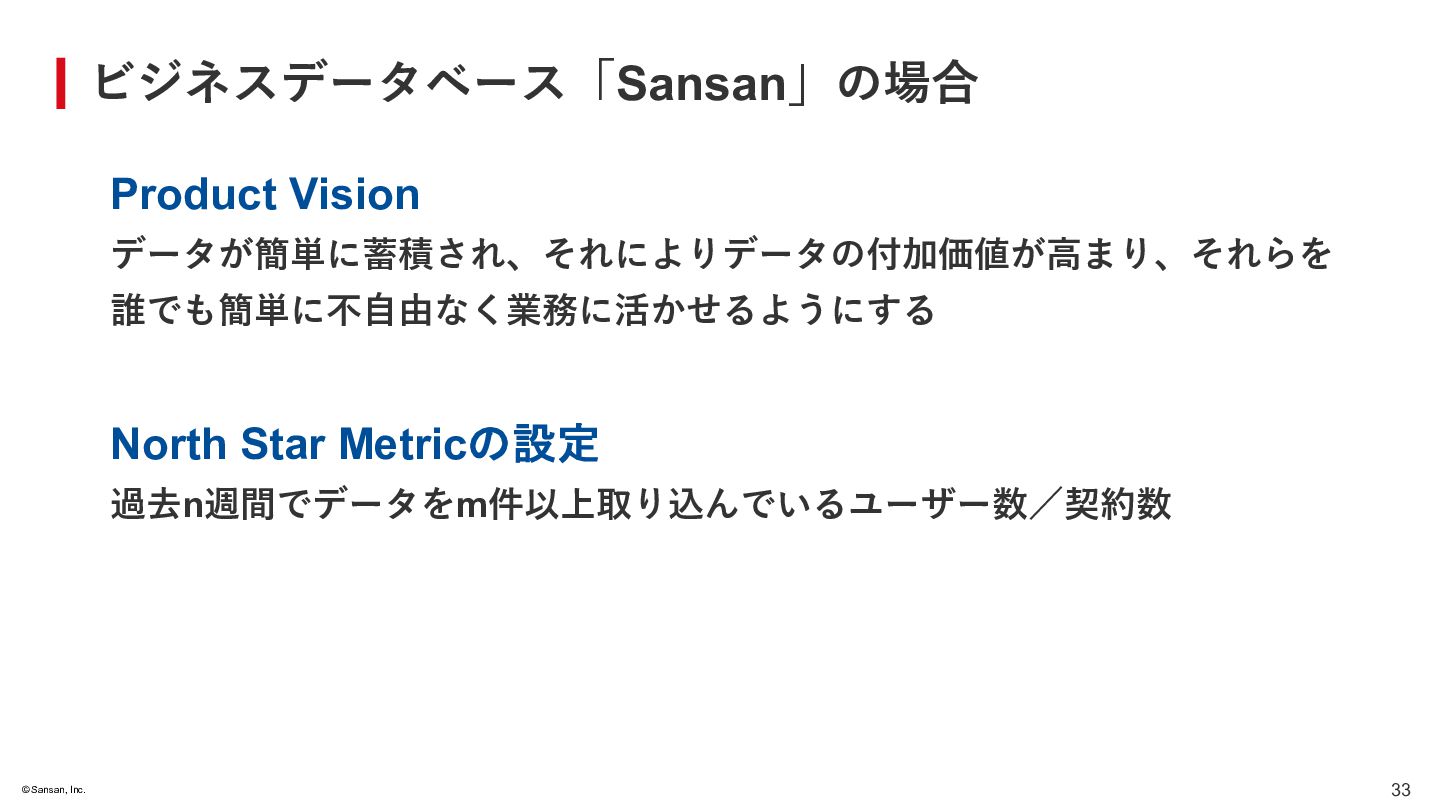Select the North Star Metricの設定 heading

tap(354, 443)
